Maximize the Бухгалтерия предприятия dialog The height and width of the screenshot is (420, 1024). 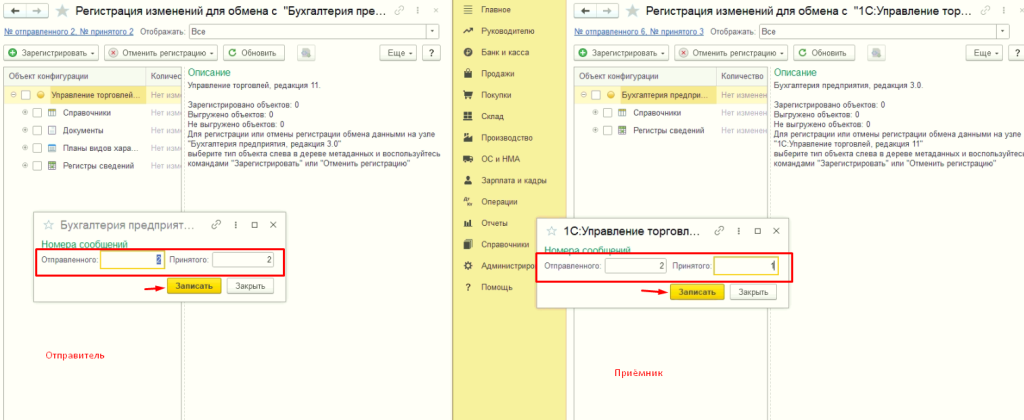(255, 224)
